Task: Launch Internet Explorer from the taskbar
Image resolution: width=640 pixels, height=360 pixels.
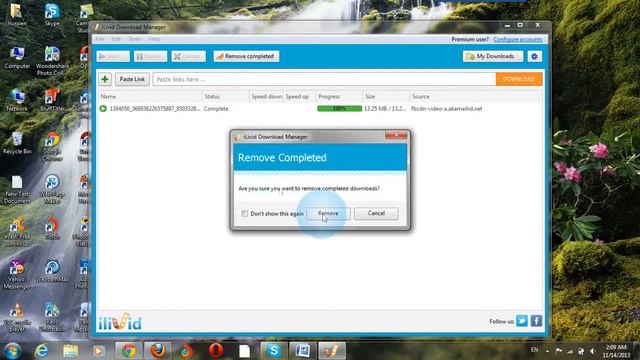Action: 42,351
